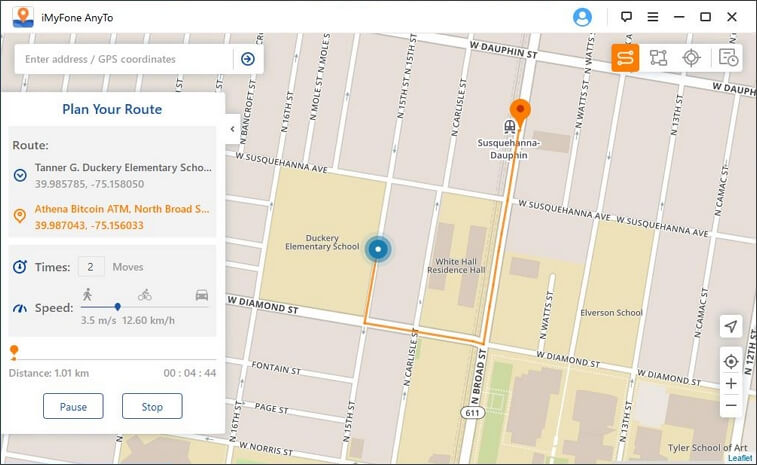Image resolution: width=757 pixels, height=465 pixels.
Task: Click the destination pin icon in route list
Action: click(x=19, y=216)
